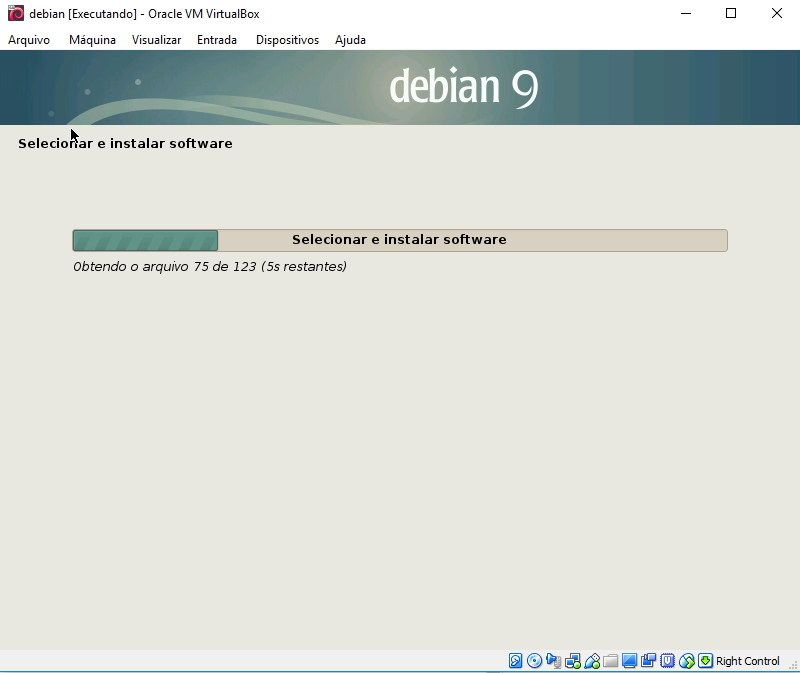800x673 pixels.
Task: Click the green arrow keyboard capture icon
Action: (705, 661)
